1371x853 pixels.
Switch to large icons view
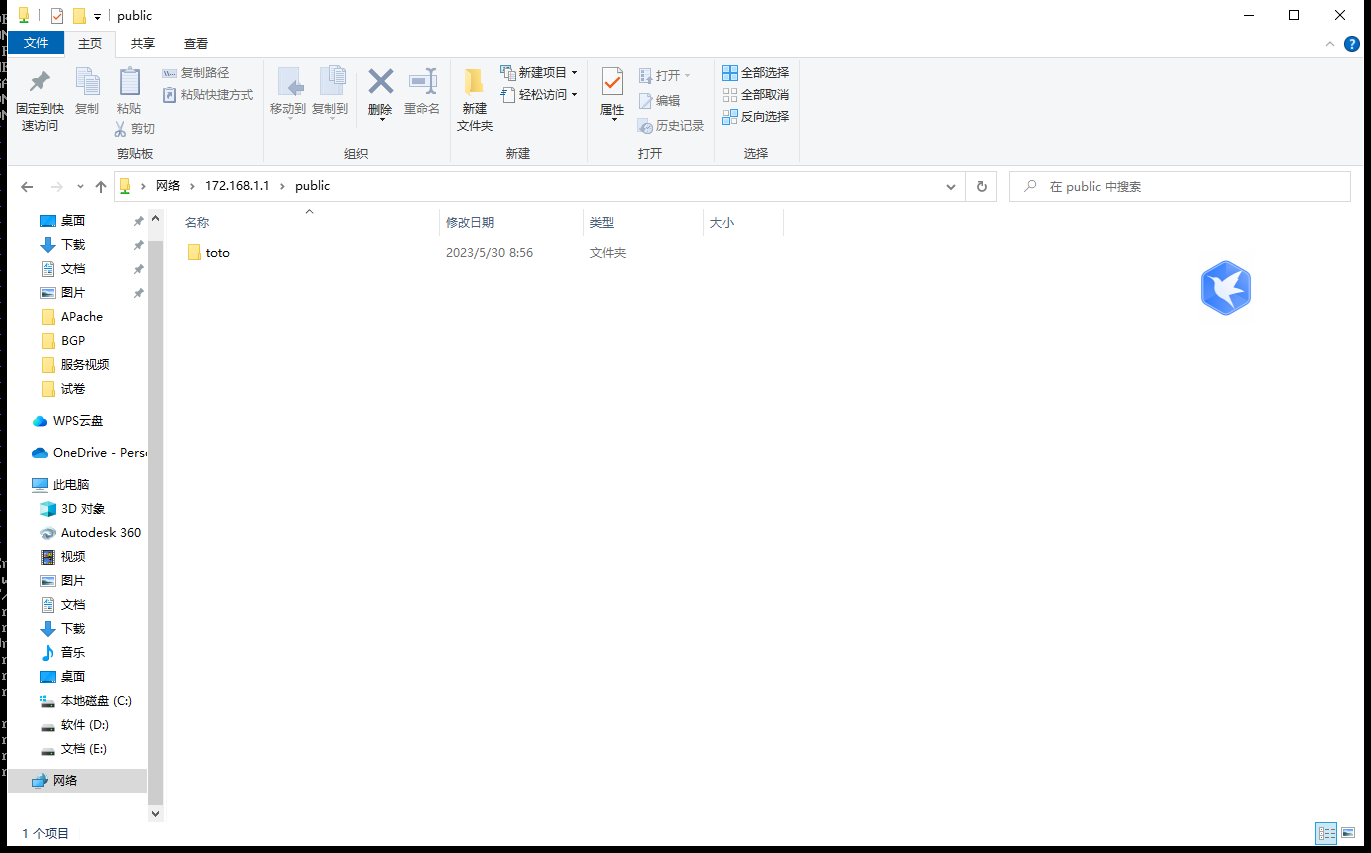click(1348, 833)
